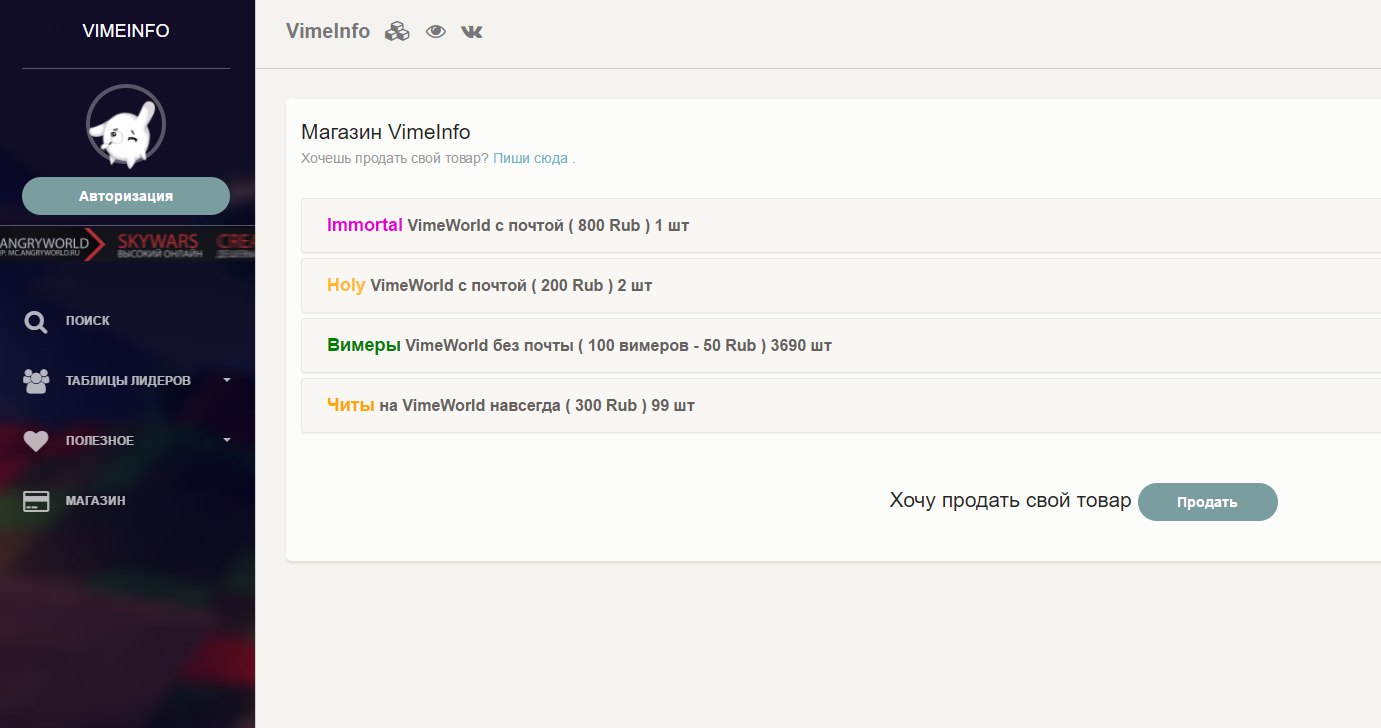Click the VIMEINFO sidebar title

[126, 31]
